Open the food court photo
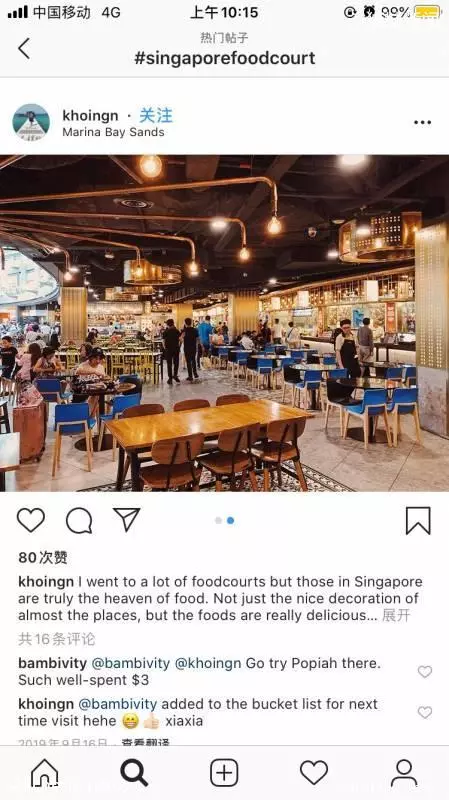The height and width of the screenshot is (800, 449). [x=224, y=323]
